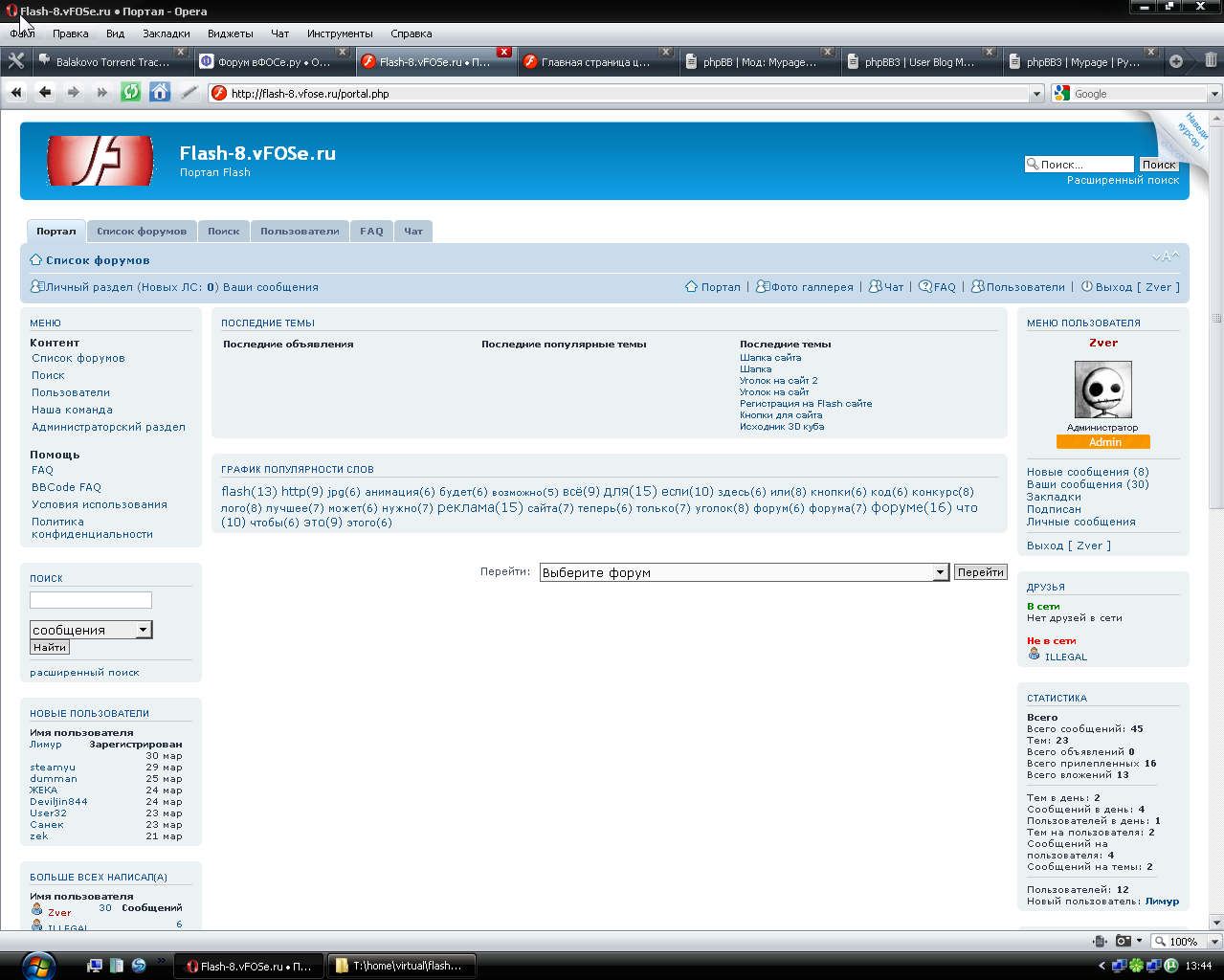Open the closed tabs trash icon
Image resolution: width=1224 pixels, height=980 pixels.
tap(1211, 61)
